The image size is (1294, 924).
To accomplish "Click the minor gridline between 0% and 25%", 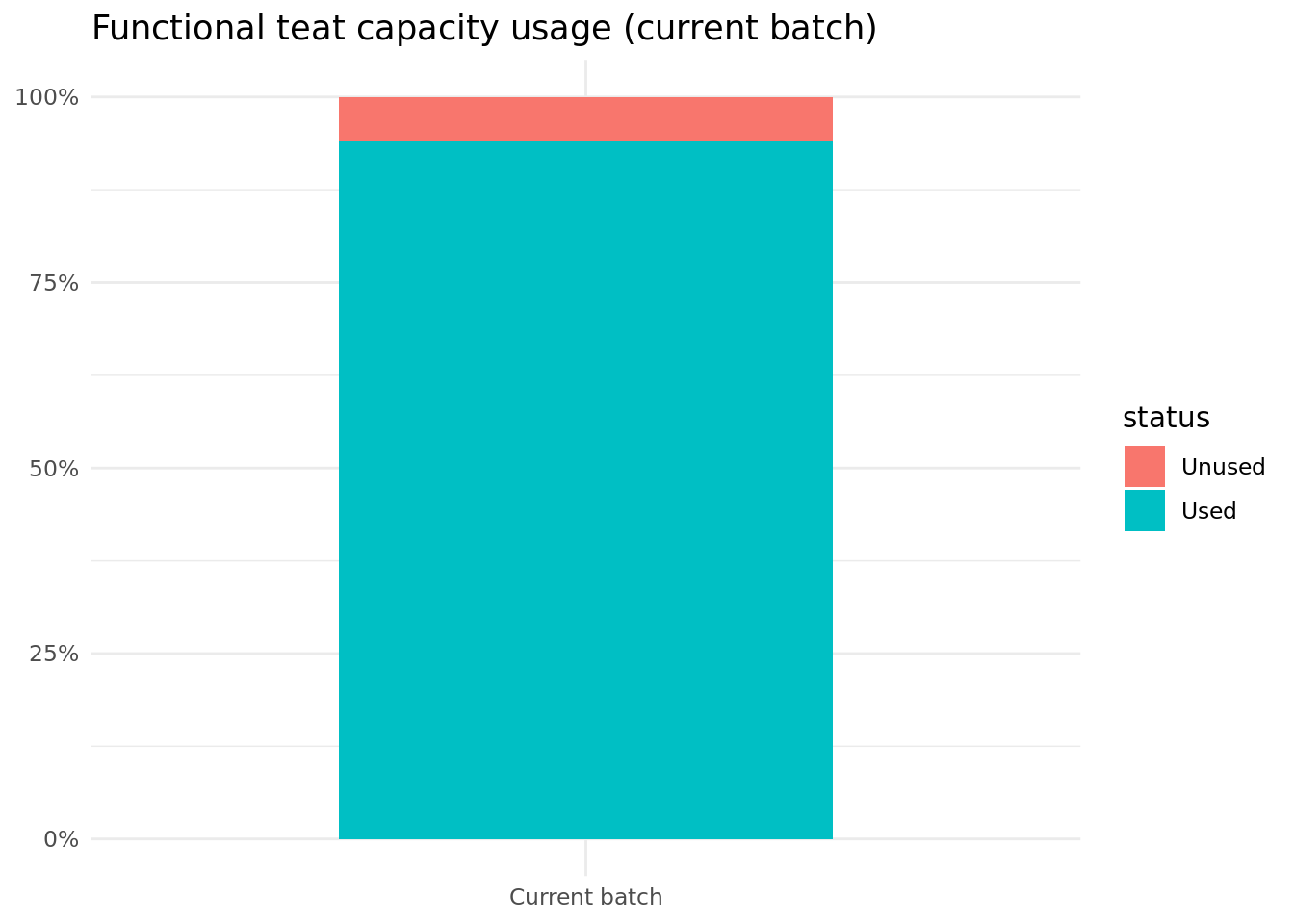I will pyautogui.click(x=212, y=746).
